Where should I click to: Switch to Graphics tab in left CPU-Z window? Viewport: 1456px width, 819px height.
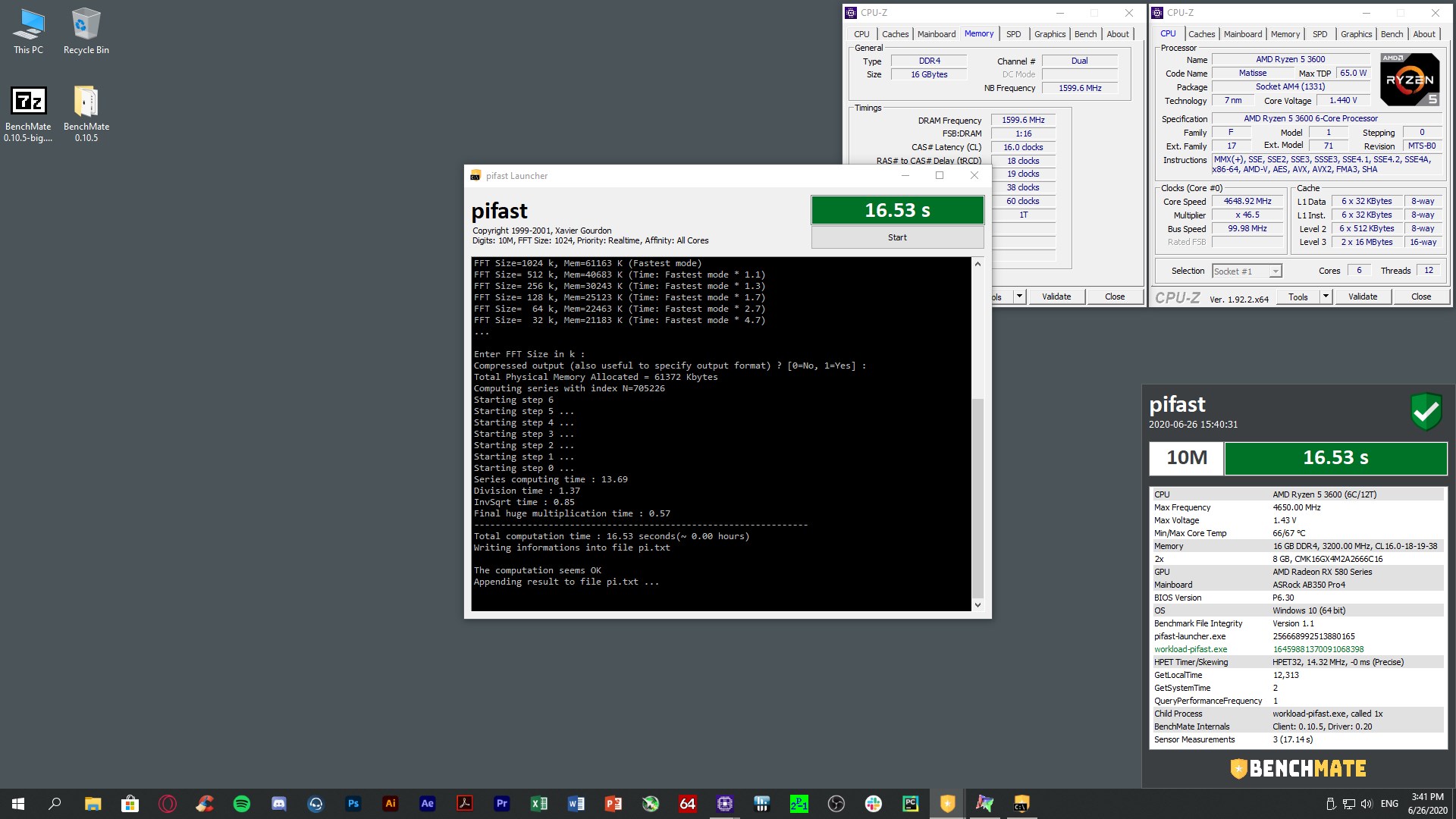coord(1050,34)
